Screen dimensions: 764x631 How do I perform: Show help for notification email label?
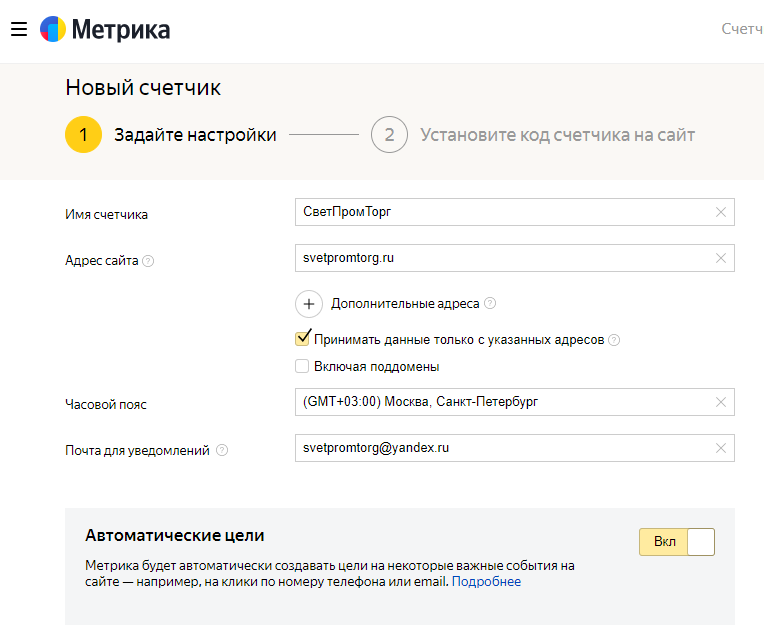[222, 451]
